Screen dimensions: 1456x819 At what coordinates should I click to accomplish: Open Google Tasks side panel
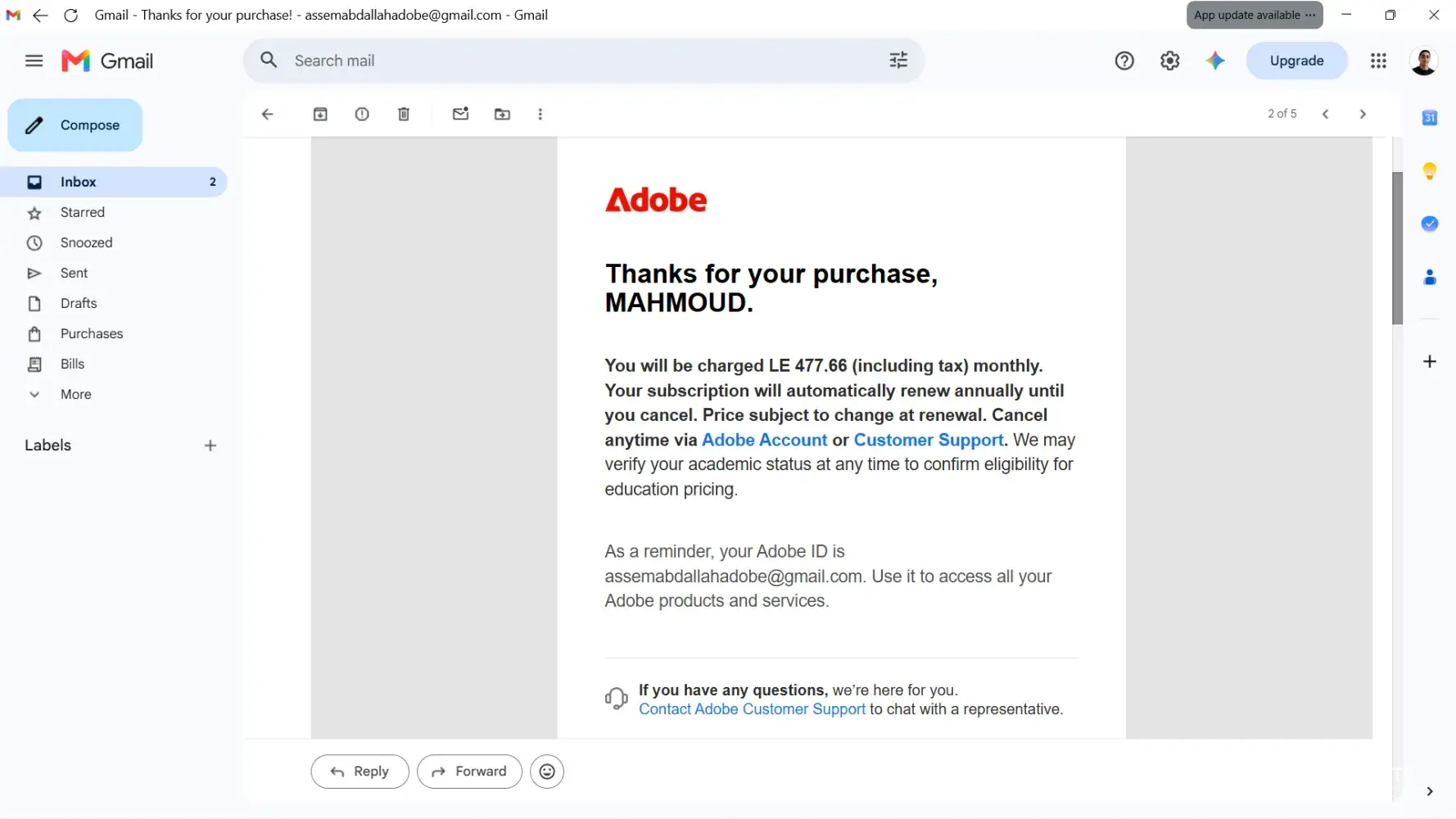click(1430, 224)
